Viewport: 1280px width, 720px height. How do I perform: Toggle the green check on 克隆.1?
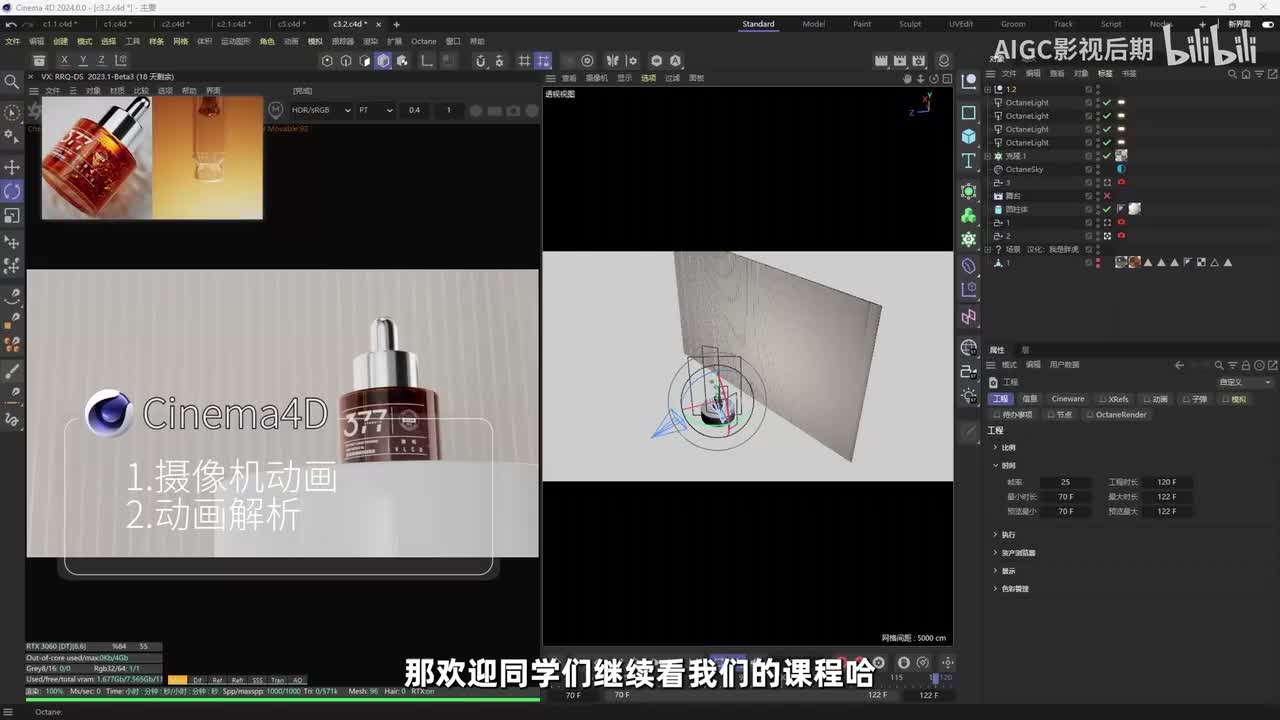tap(1107, 156)
